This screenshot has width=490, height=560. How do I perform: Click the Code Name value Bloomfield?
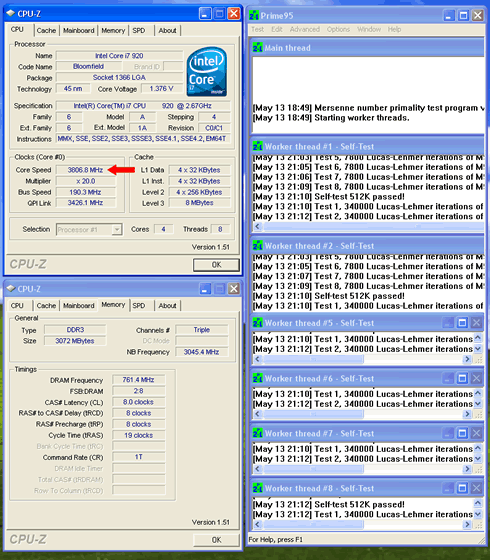point(89,66)
